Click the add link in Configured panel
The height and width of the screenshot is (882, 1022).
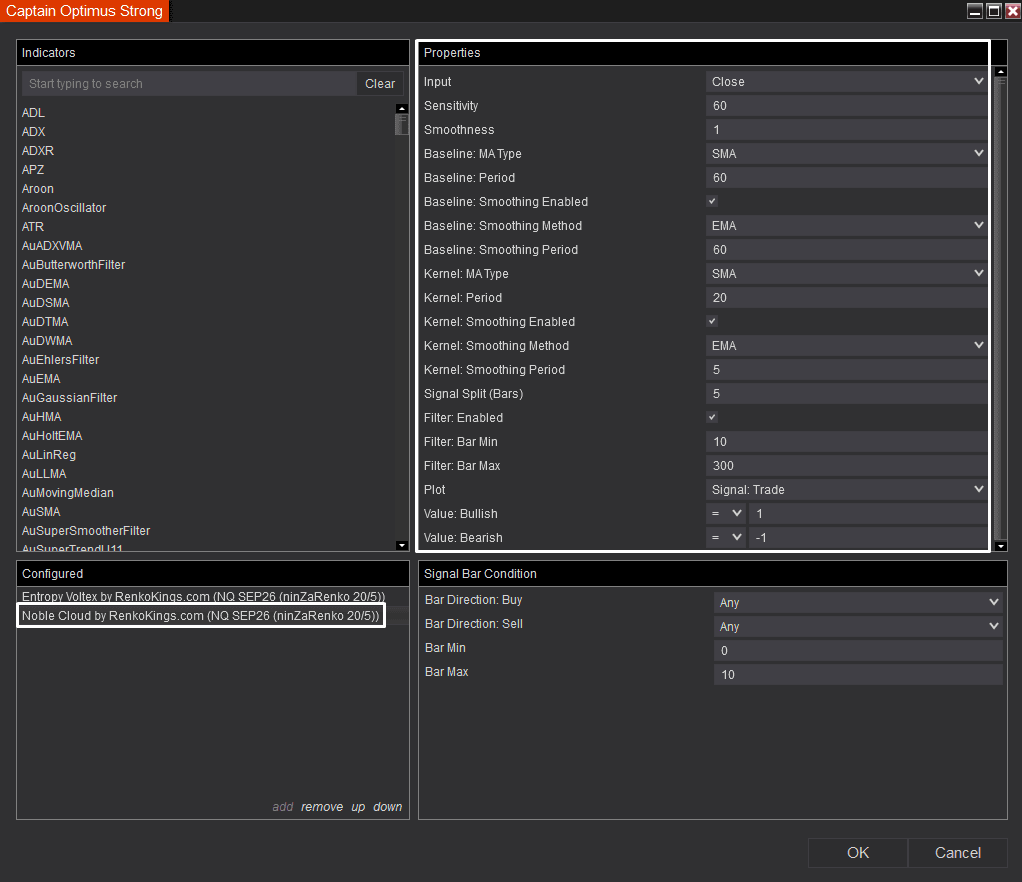click(x=283, y=807)
